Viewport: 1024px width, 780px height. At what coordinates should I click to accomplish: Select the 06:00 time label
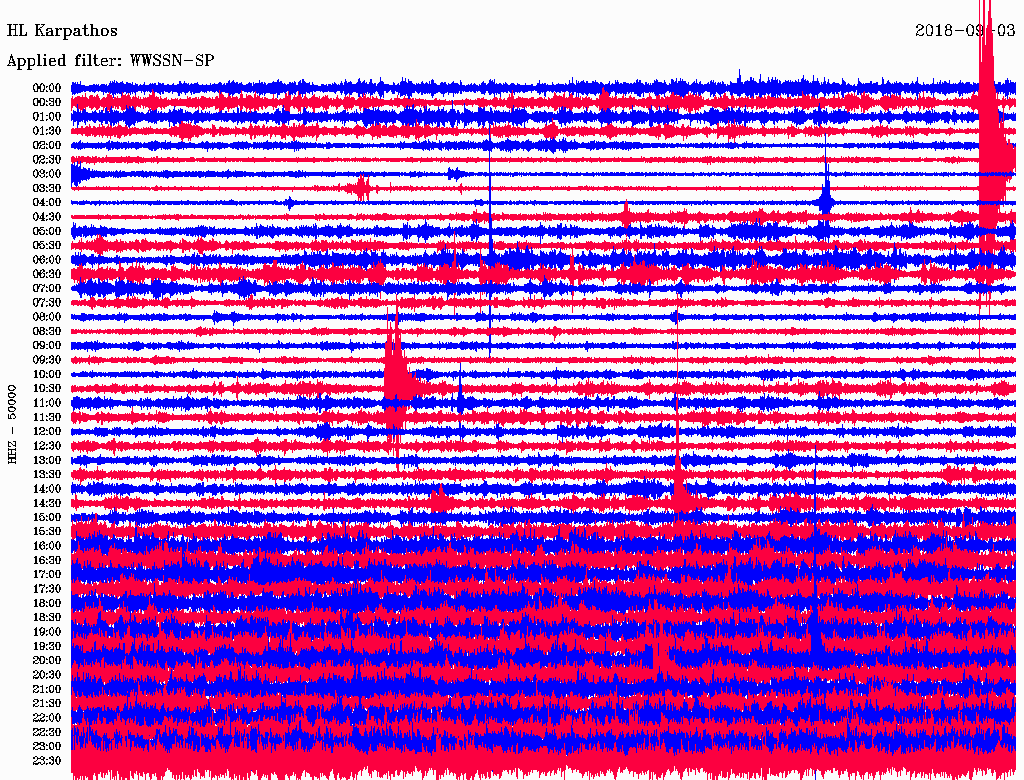pyautogui.click(x=46, y=260)
